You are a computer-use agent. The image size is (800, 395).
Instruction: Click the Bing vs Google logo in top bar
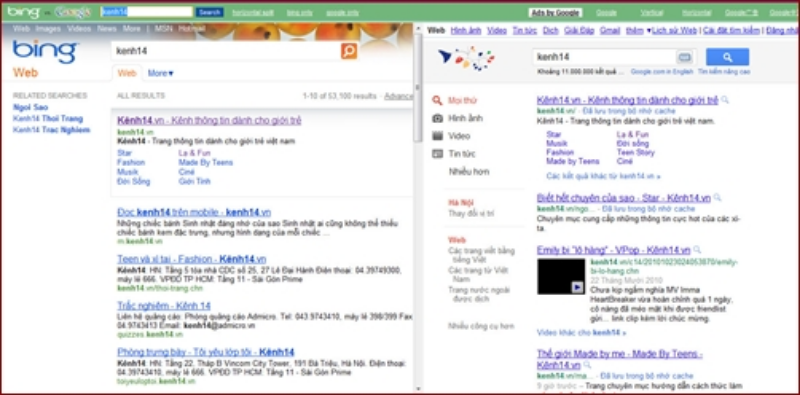click(49, 12)
